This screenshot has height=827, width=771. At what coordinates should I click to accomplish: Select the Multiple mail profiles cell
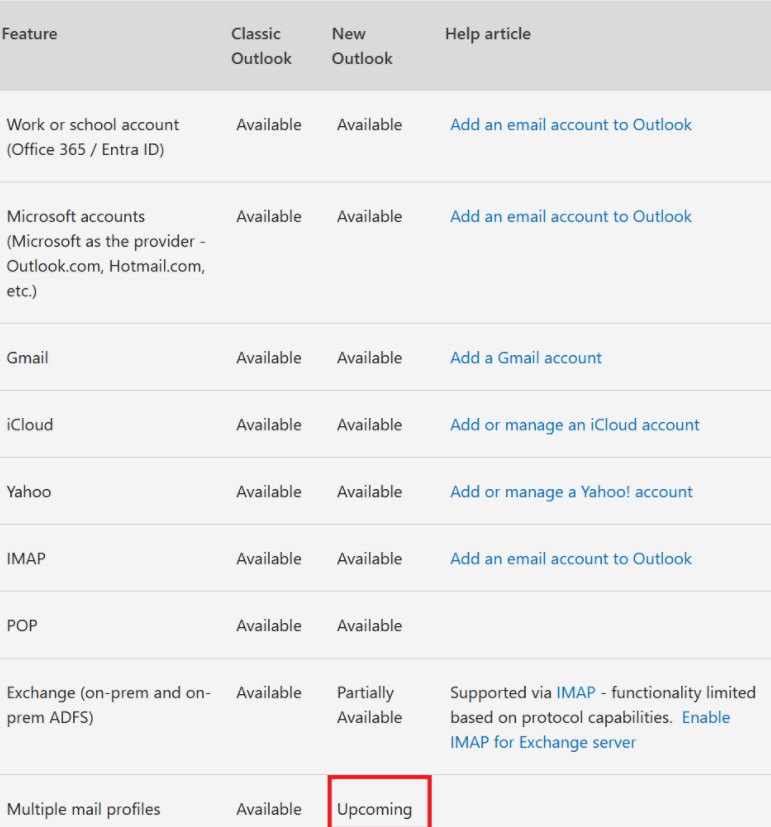pos(83,809)
